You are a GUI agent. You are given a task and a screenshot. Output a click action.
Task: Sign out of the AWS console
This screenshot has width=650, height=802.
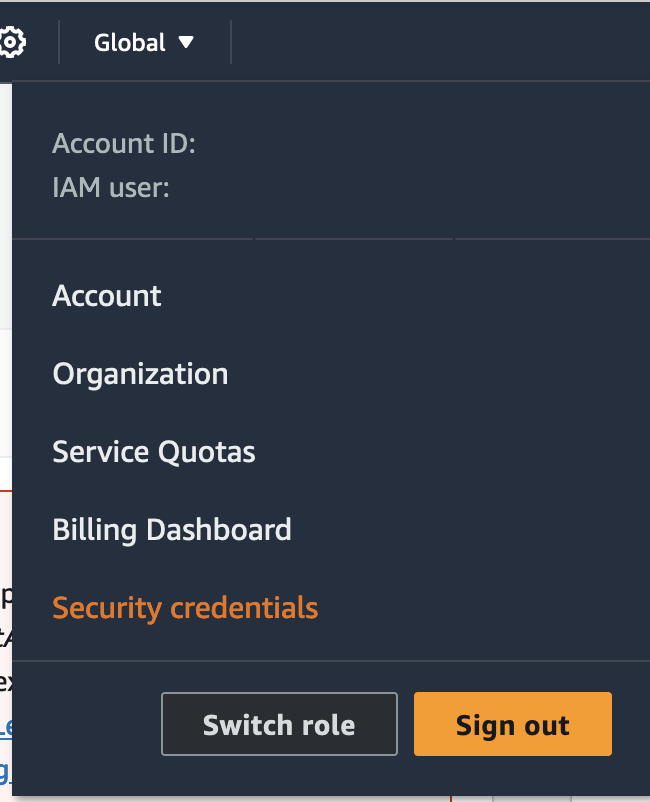(x=512, y=723)
